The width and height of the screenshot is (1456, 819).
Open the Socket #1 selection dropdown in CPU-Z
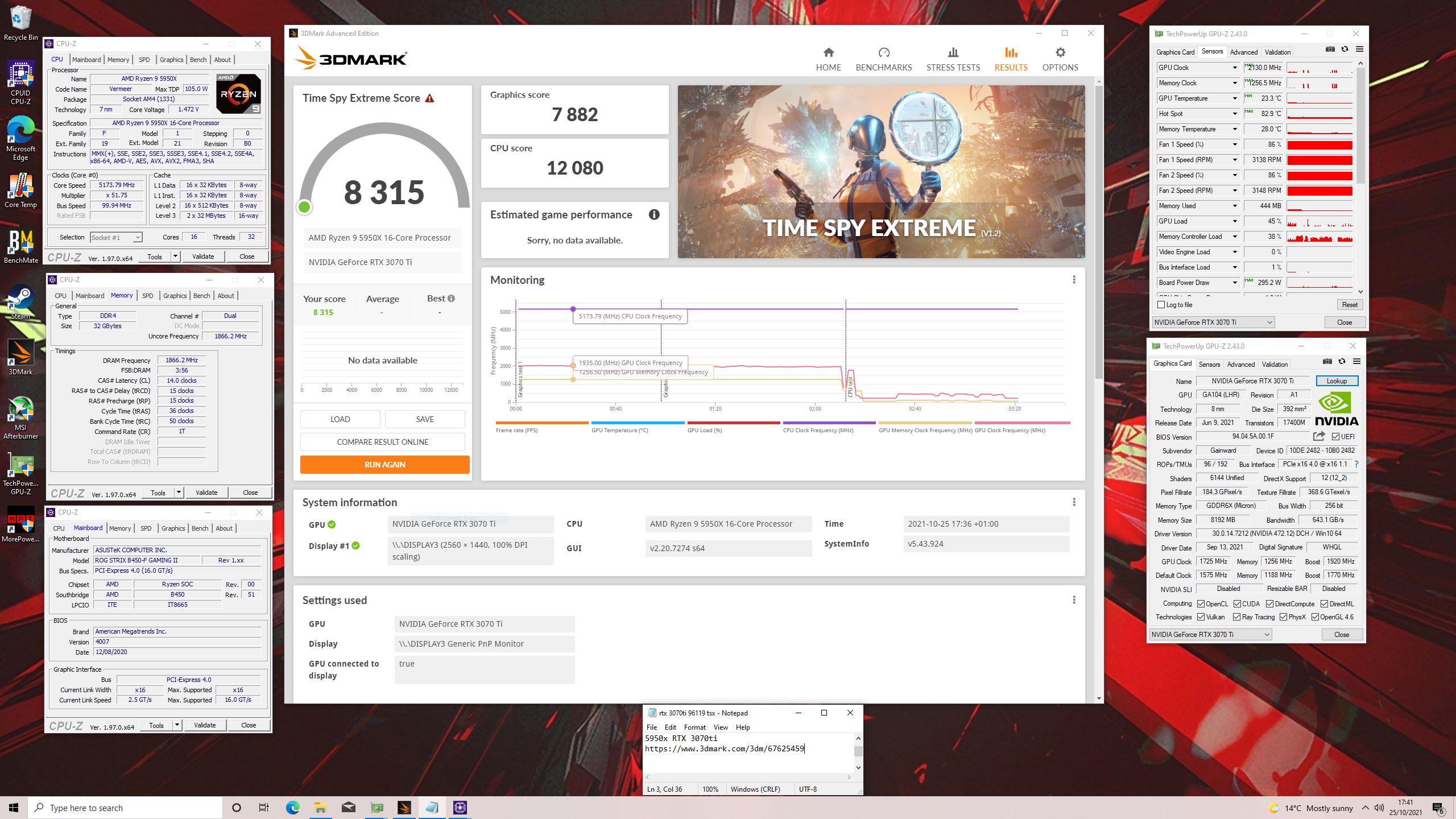point(116,238)
